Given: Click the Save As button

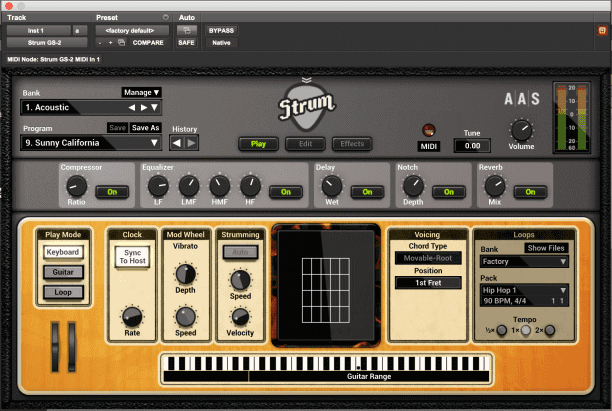Looking at the screenshot, I should click(x=145, y=128).
